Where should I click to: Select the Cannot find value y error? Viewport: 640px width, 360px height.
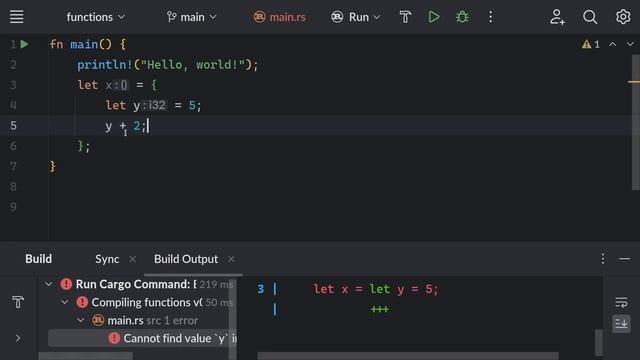pyautogui.click(x=142, y=338)
